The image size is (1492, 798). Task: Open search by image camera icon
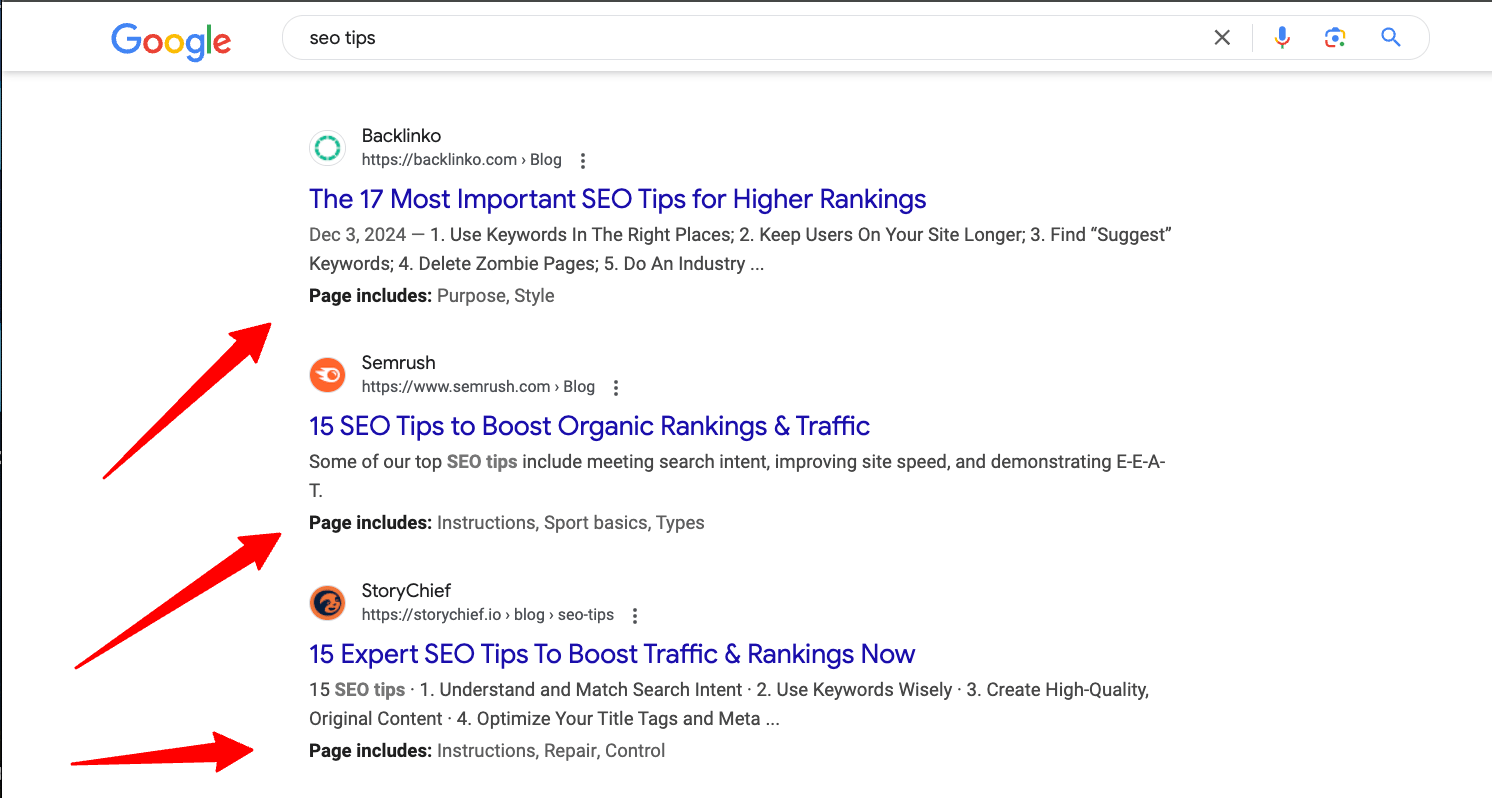click(1335, 38)
